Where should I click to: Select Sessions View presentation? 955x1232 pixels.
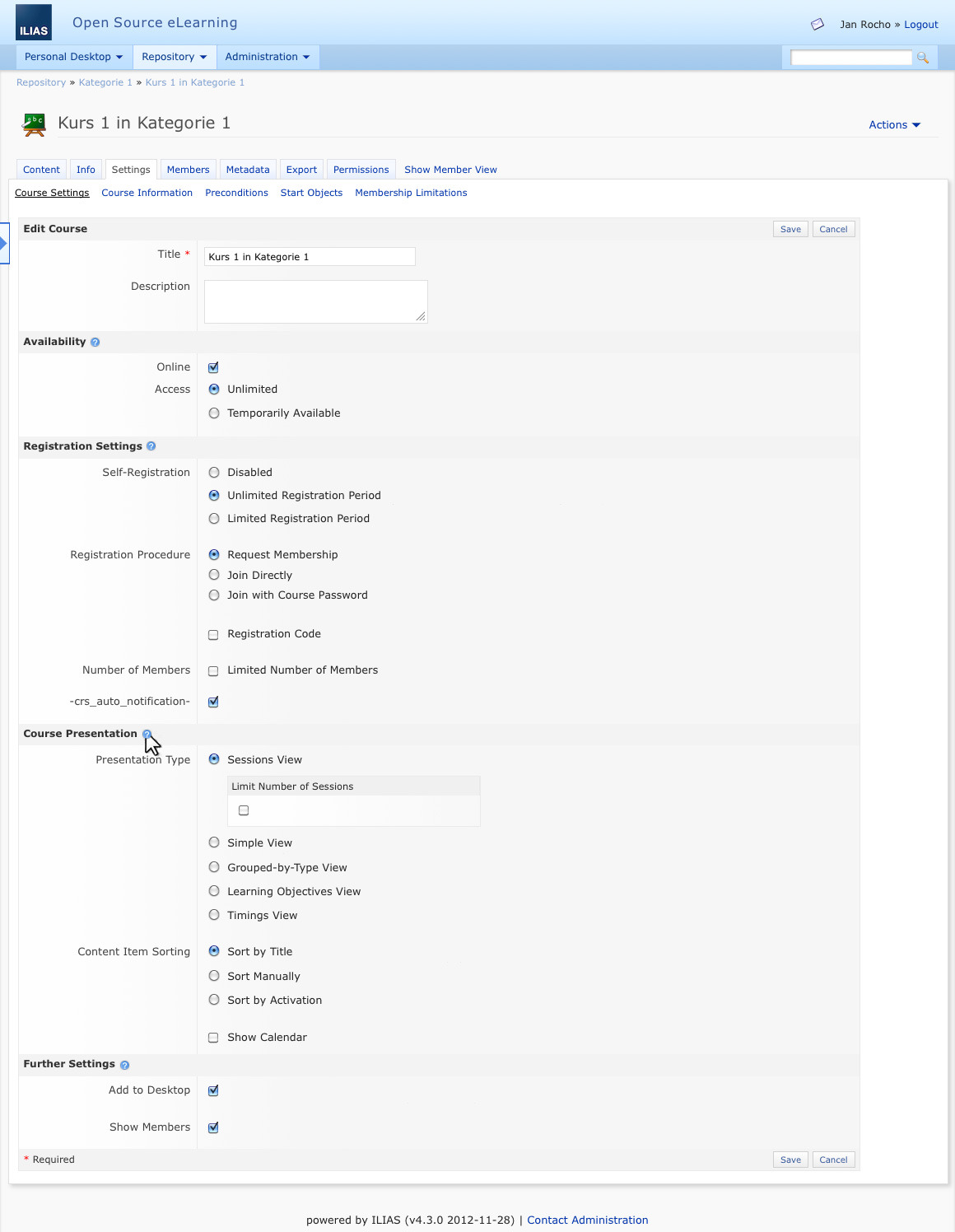pyautogui.click(x=214, y=759)
